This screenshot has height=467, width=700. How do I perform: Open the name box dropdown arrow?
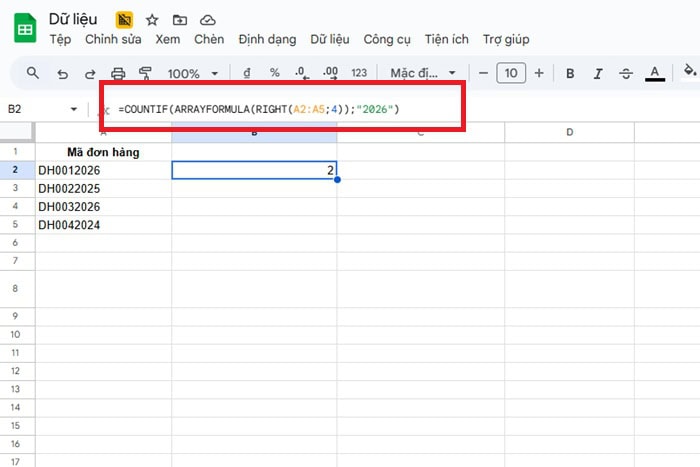[x=74, y=109]
